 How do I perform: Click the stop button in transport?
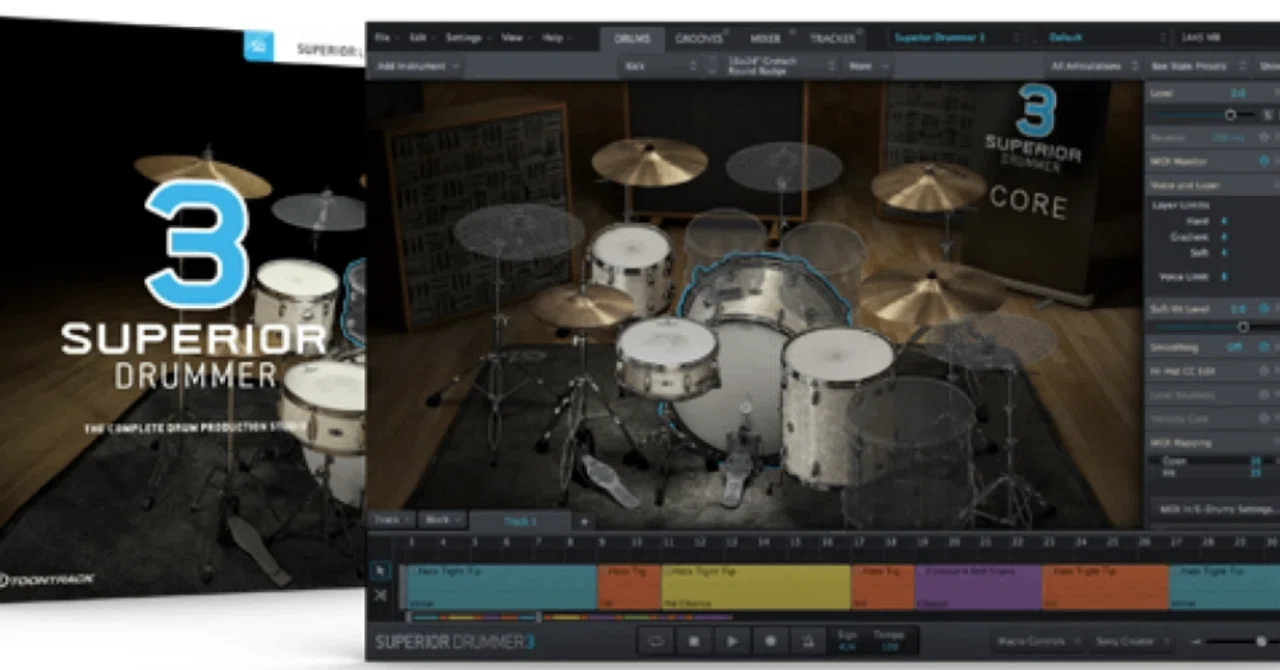(694, 641)
